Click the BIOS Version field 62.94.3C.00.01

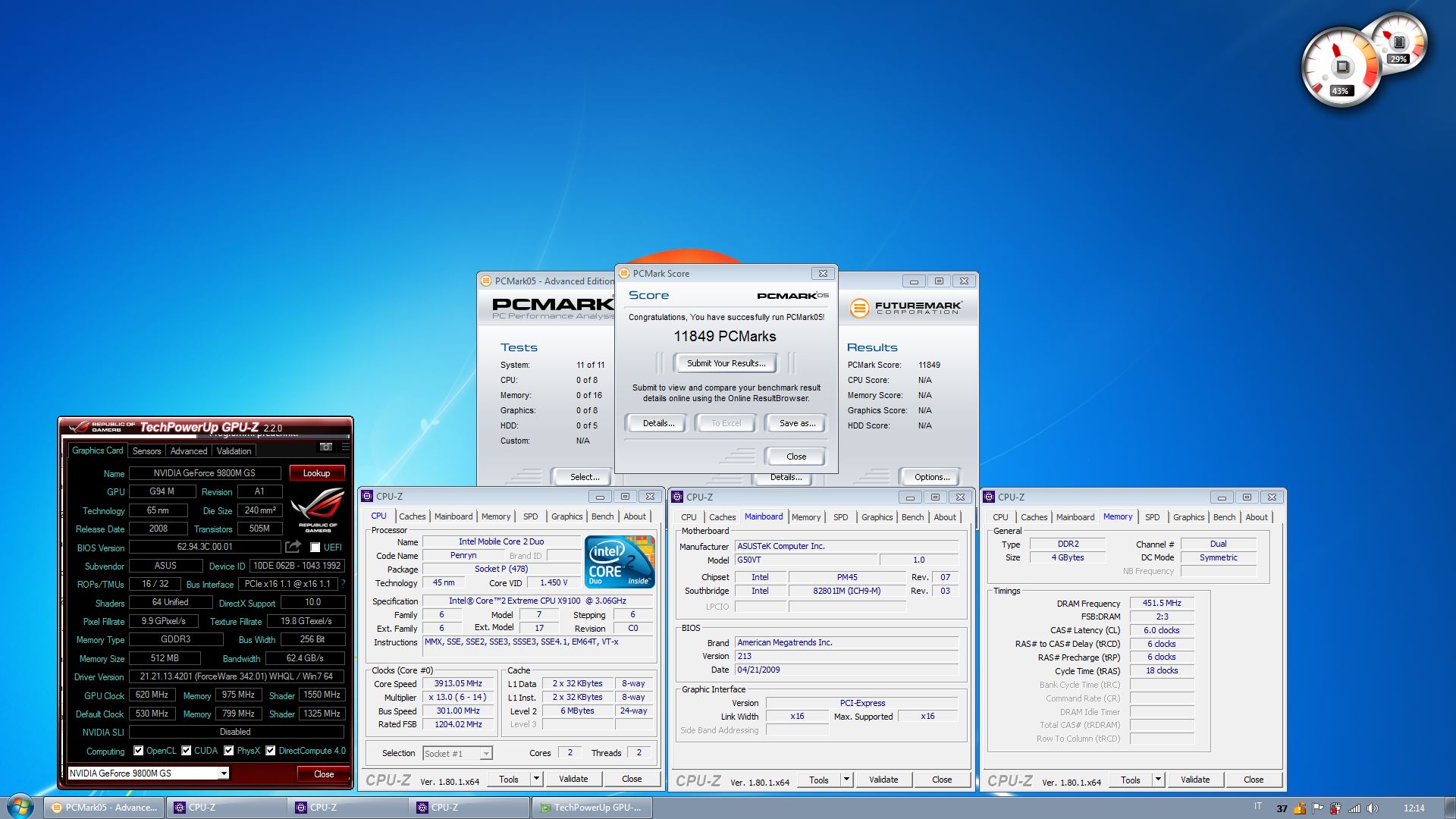tap(205, 547)
